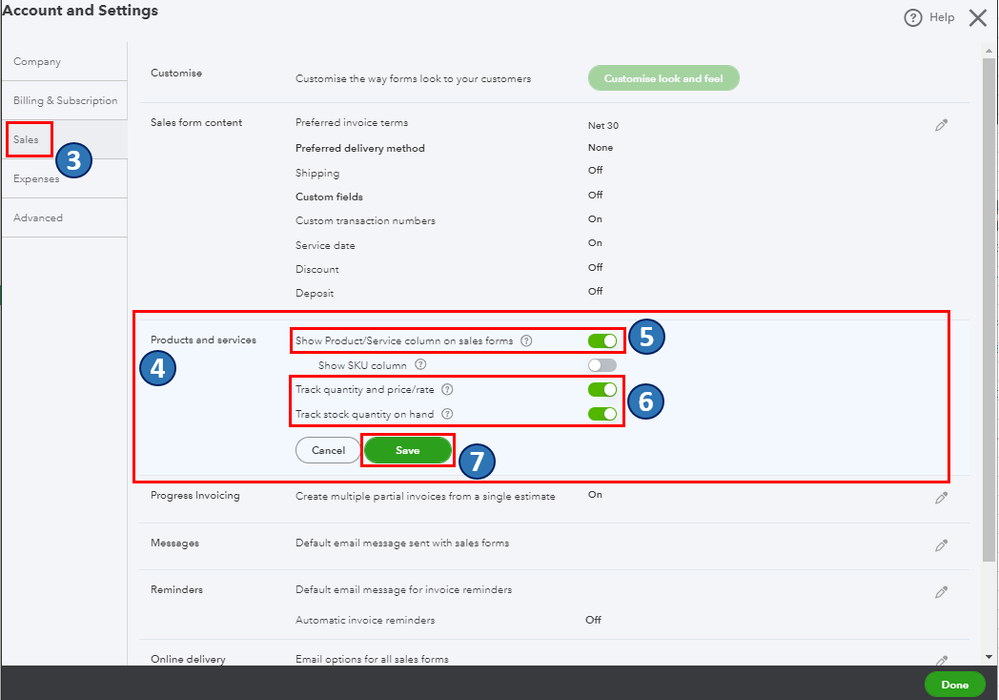This screenshot has height=700, width=999.
Task: Edit Reminders section pencil icon
Action: 941,592
